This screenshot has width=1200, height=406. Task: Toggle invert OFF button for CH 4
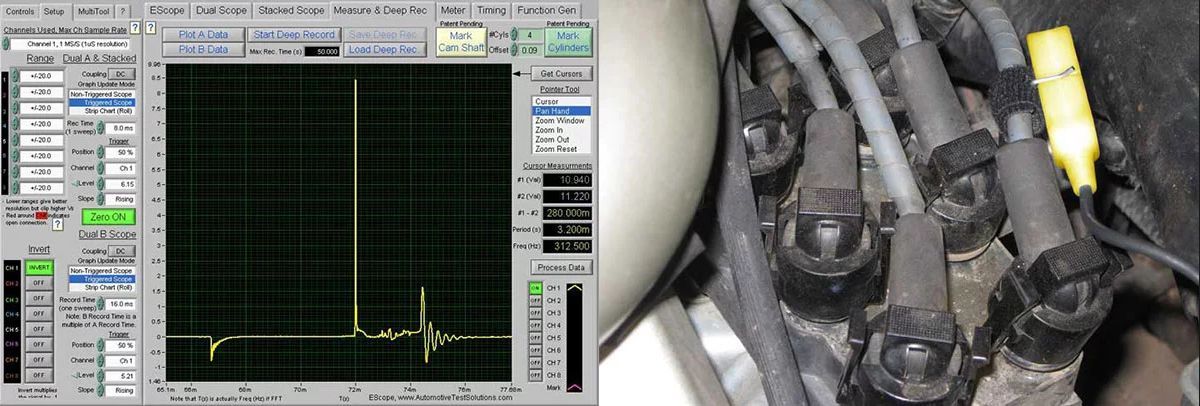coord(39,313)
